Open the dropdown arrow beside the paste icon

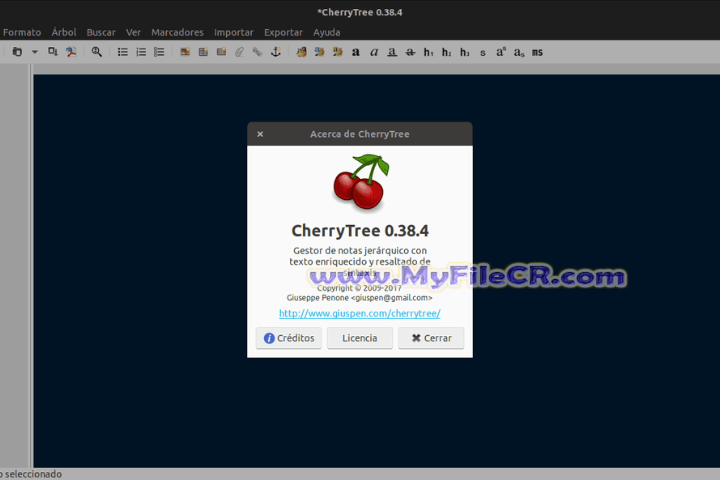[x=34, y=52]
